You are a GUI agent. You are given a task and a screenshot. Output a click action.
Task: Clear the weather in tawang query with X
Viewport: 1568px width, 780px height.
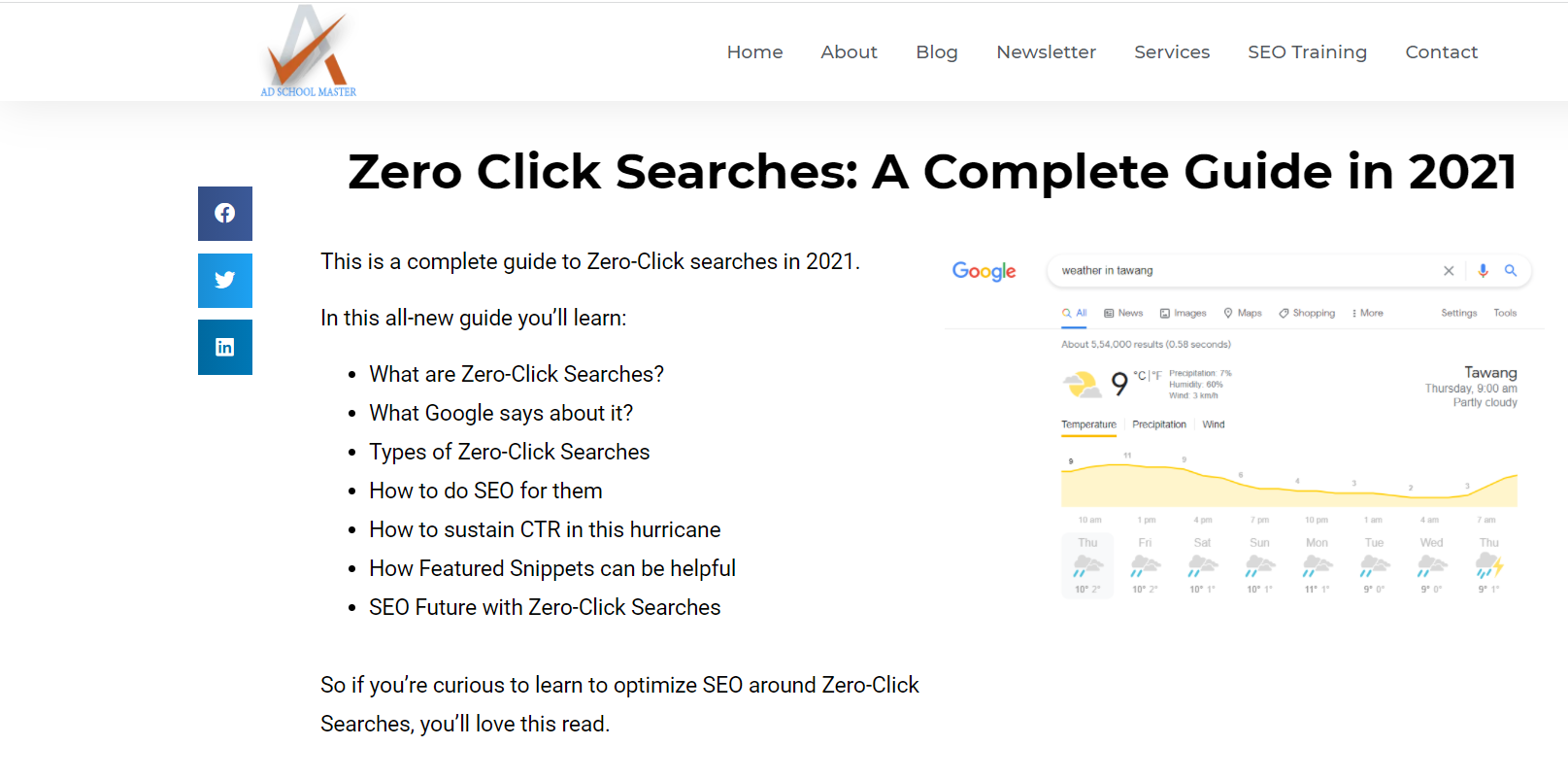[1449, 271]
